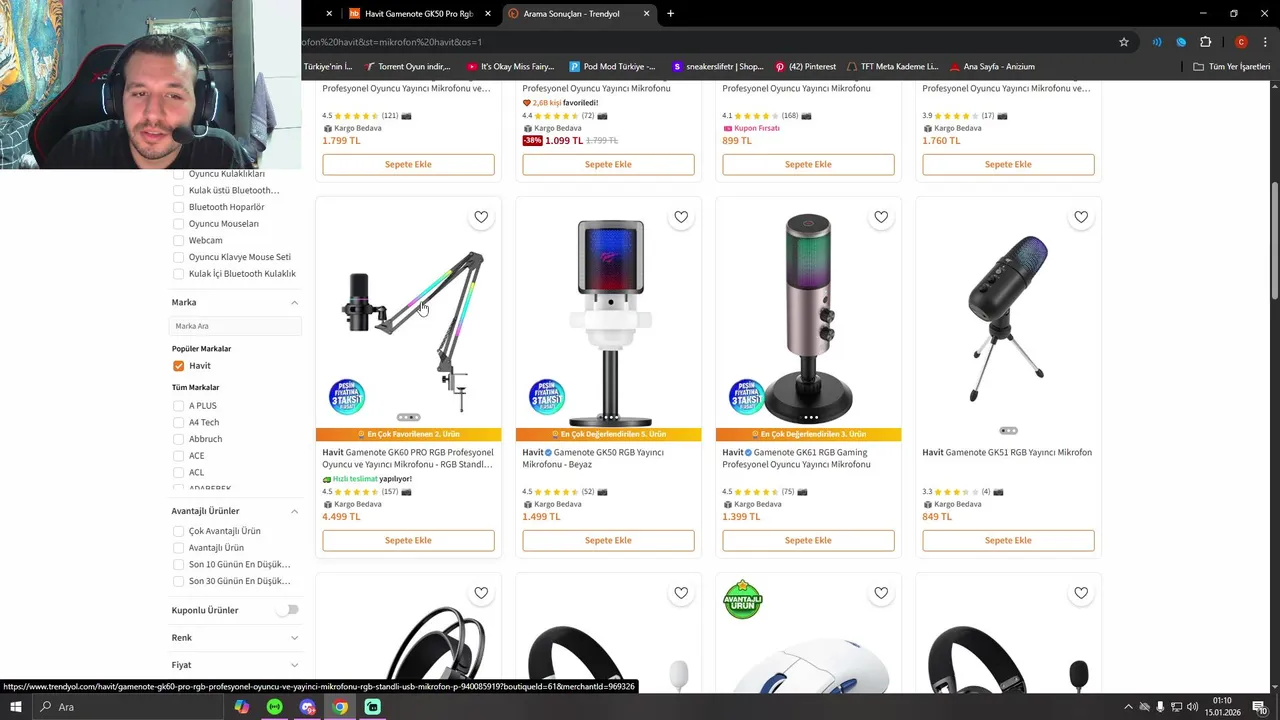Open new browser tab with plus icon

pos(670,13)
